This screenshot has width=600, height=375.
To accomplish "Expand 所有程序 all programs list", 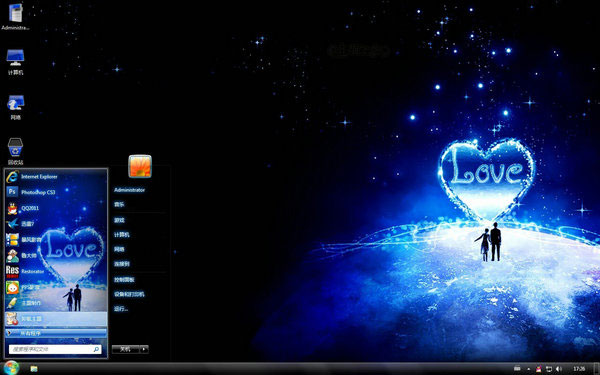I will [x=56, y=333].
